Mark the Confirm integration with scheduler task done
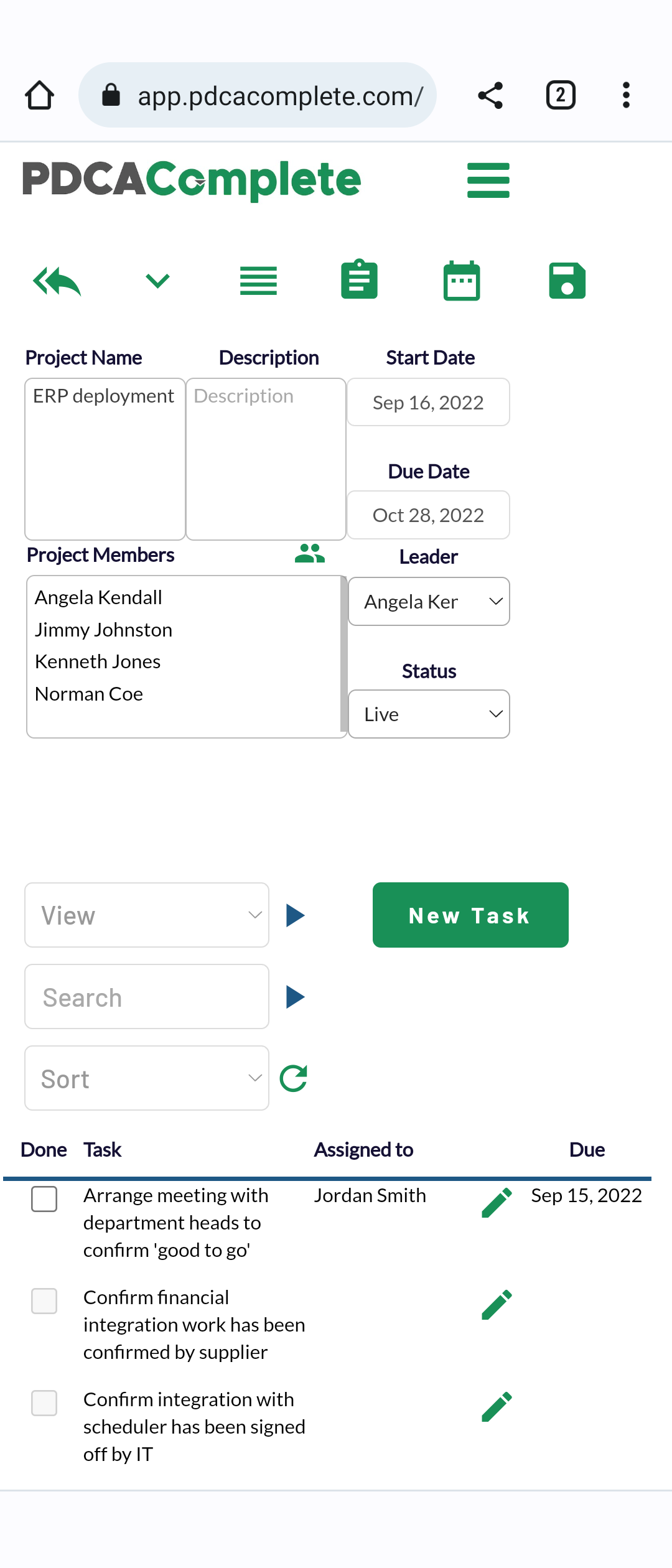 [44, 1402]
